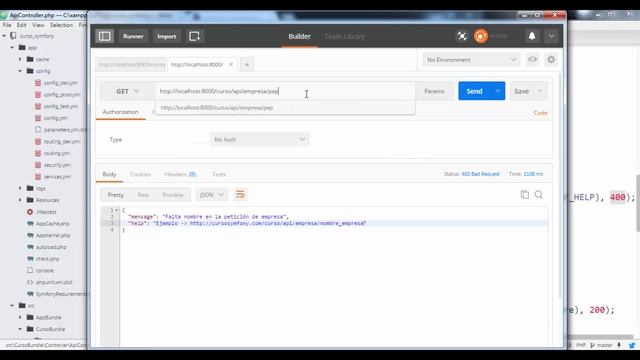Open autoload.php in the file tree
The height and width of the screenshot is (360, 640).
click(51, 247)
